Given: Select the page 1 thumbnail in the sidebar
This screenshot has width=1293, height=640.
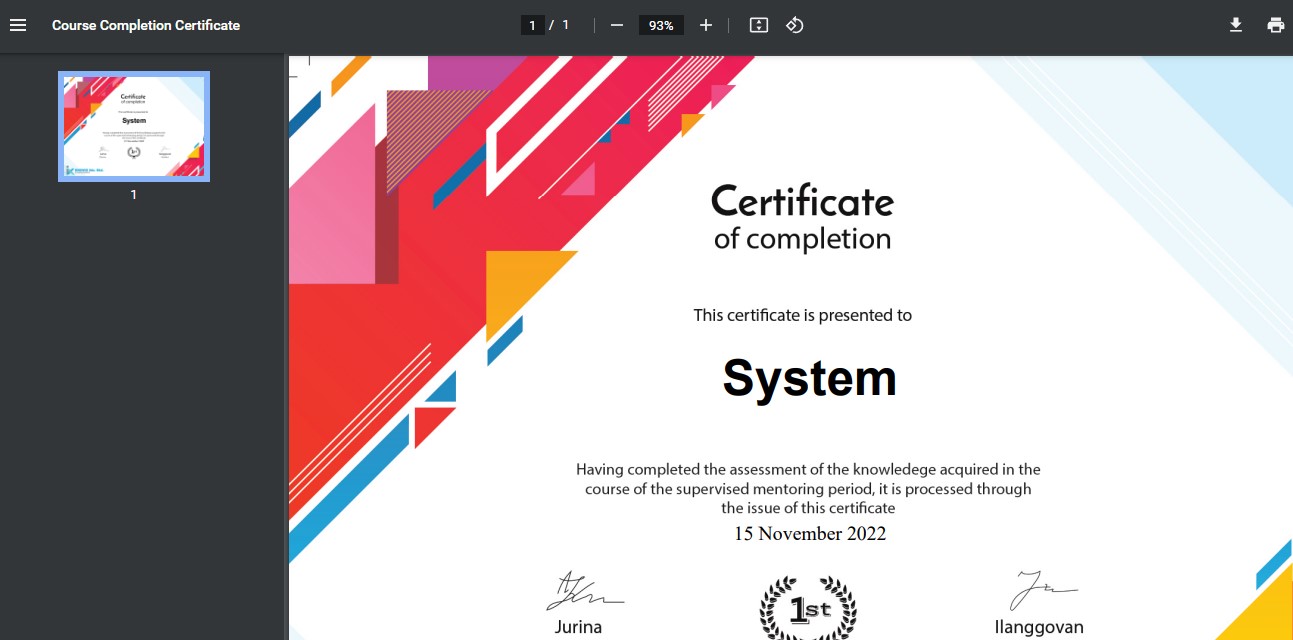Looking at the screenshot, I should pyautogui.click(x=134, y=126).
